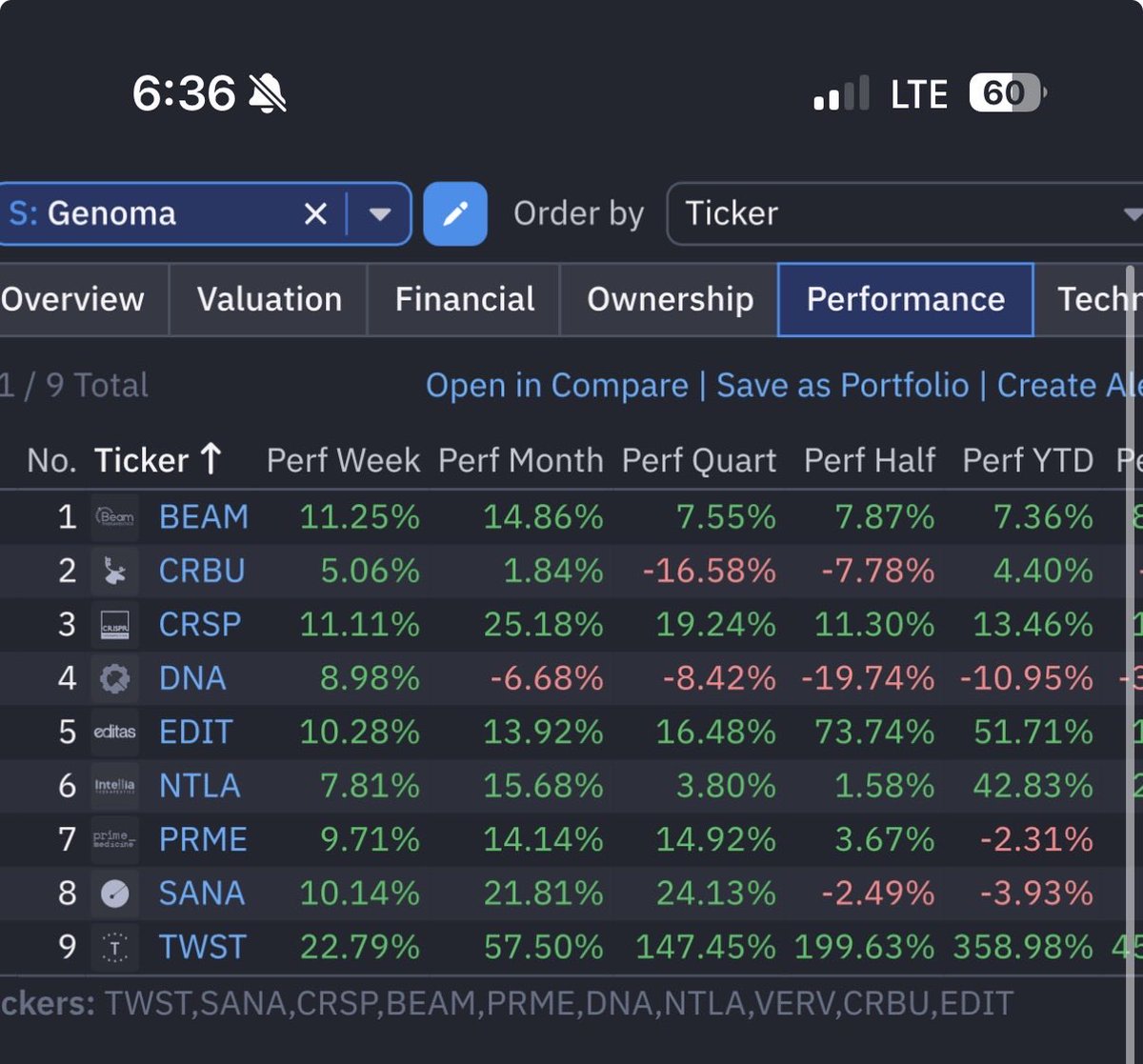Viewport: 1143px width, 1064px height.
Task: Open the PRME ticker link
Action: 203,839
